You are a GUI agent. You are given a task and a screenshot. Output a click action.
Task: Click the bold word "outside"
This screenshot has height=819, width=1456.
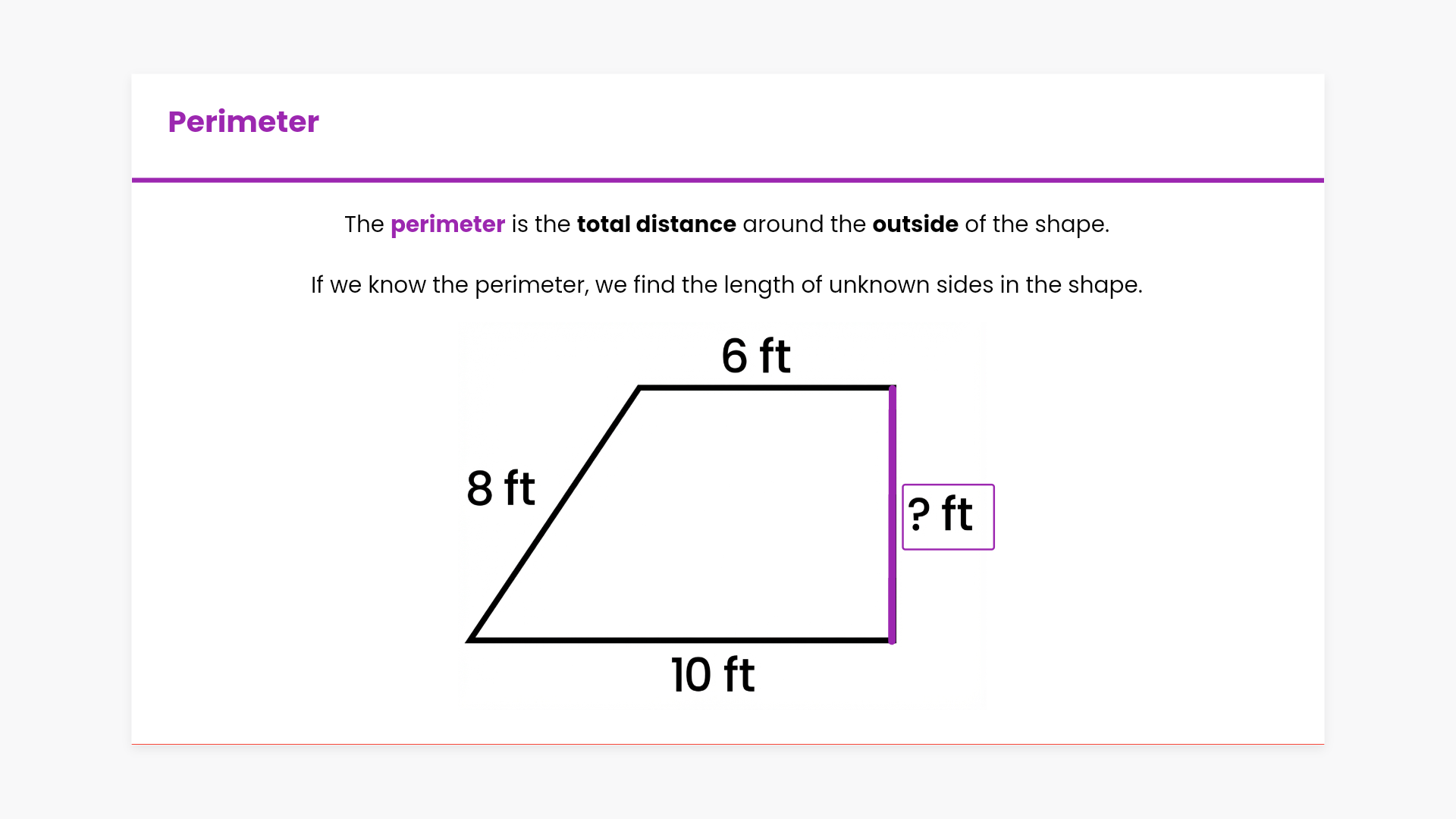915,224
